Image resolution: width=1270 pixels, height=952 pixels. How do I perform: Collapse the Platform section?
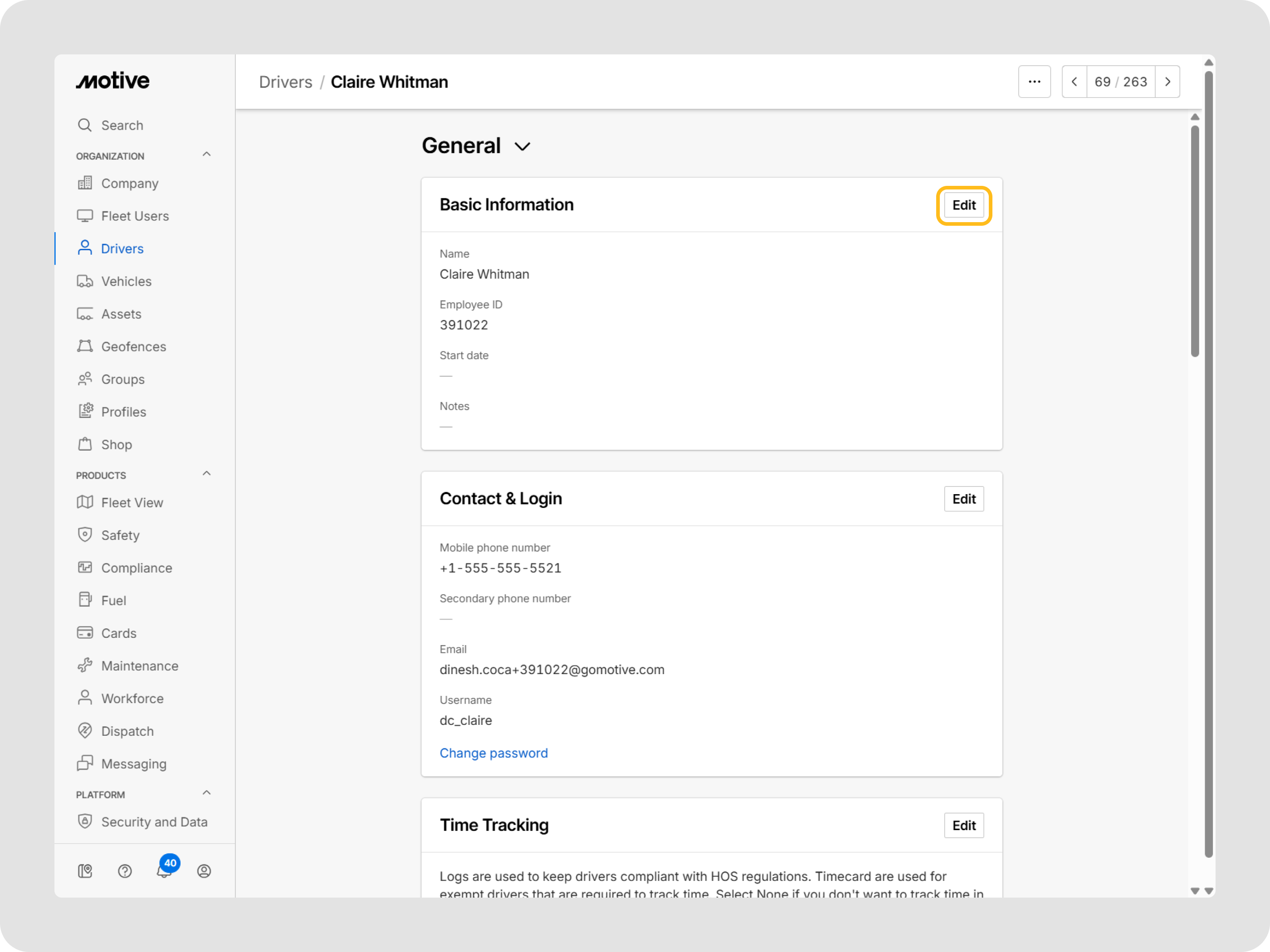(207, 793)
